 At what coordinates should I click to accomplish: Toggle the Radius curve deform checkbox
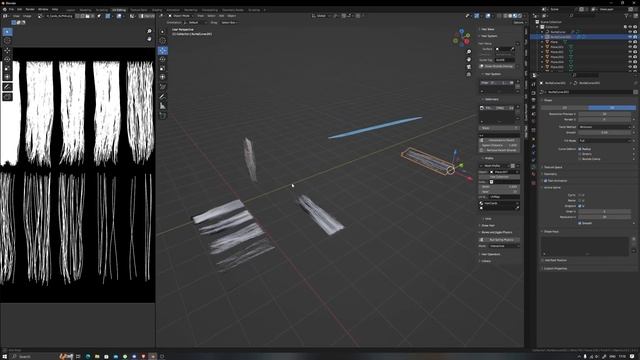pos(580,149)
